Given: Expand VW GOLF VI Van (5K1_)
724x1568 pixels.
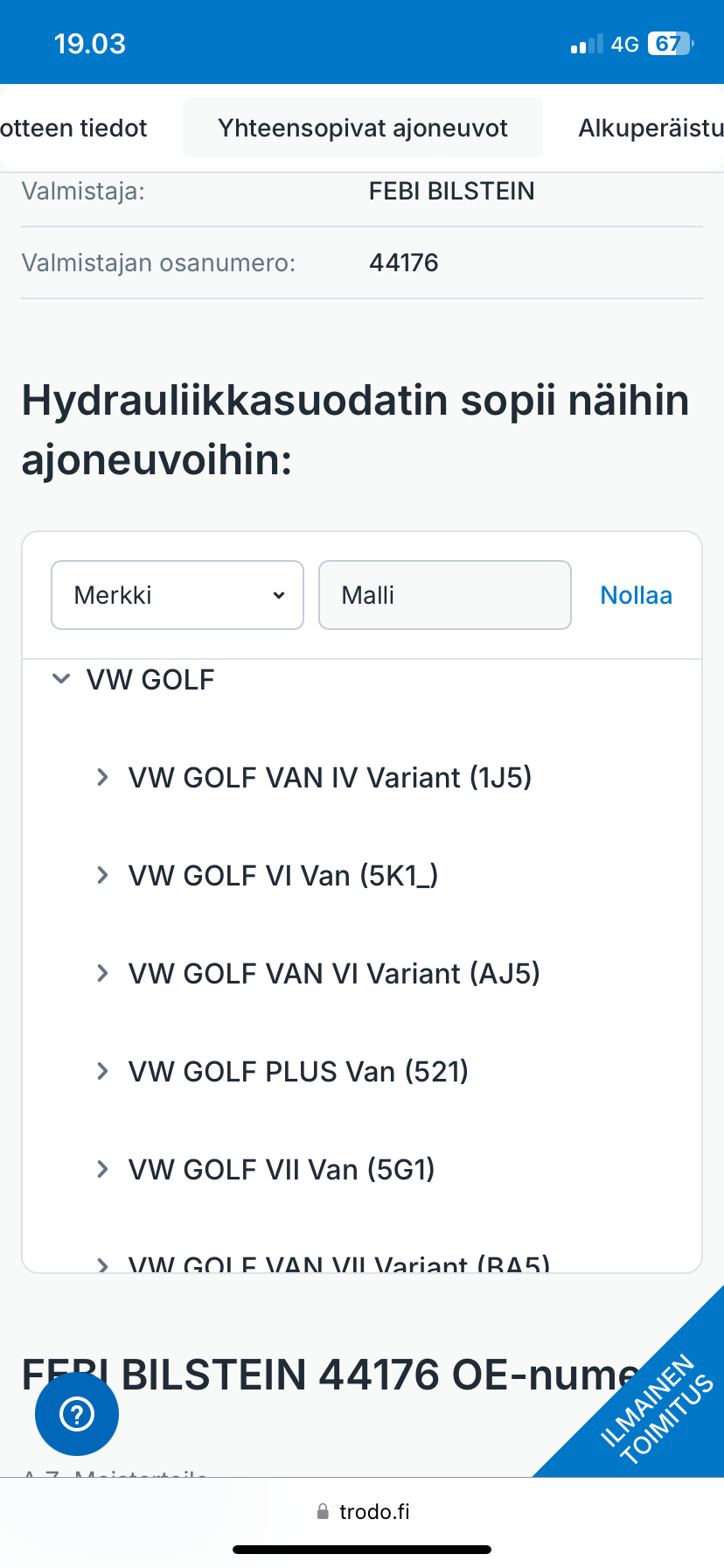Looking at the screenshot, I should (x=103, y=875).
